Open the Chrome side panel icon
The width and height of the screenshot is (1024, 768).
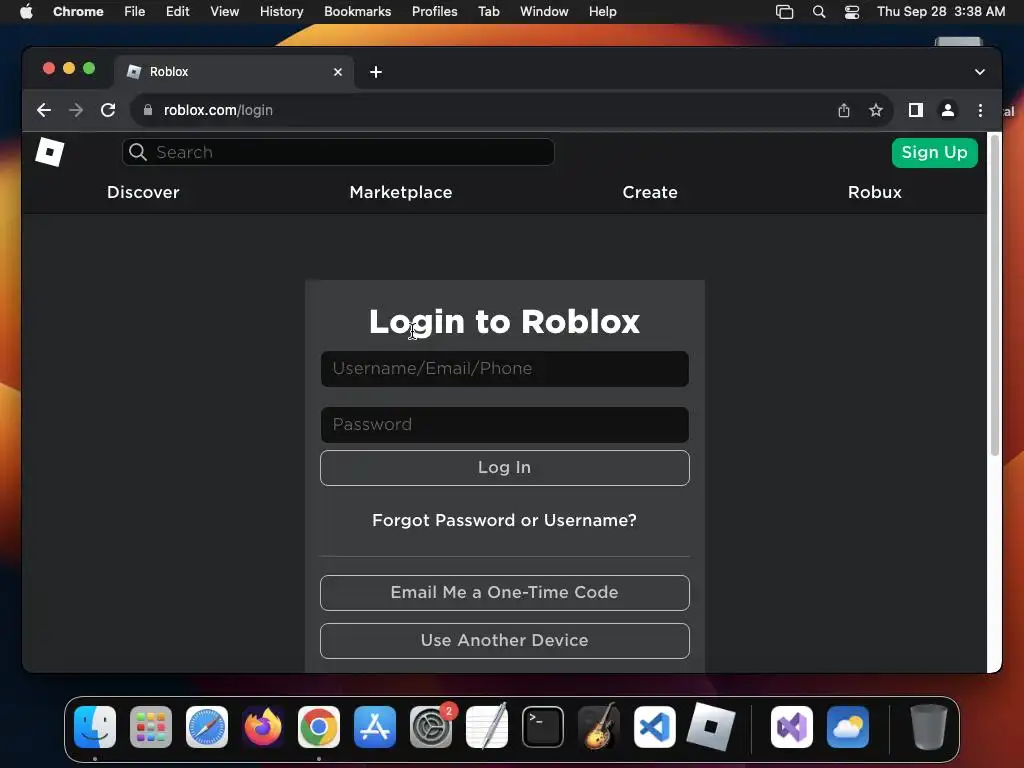point(916,110)
